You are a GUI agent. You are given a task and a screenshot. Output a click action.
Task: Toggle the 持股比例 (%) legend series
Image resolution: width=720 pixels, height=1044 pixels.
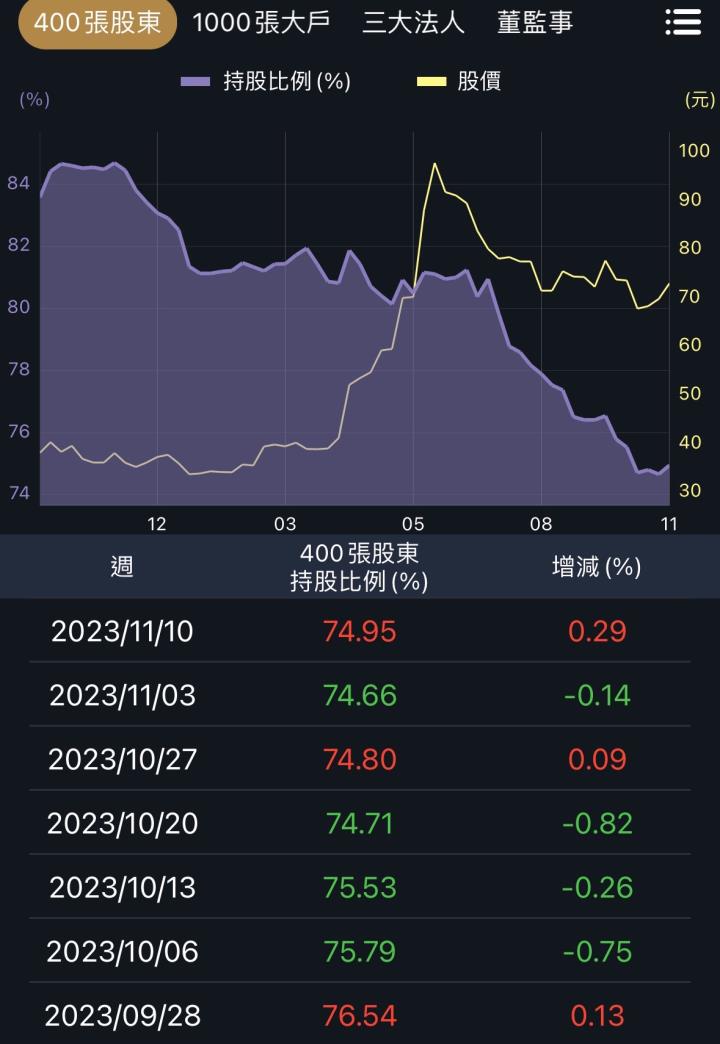[x=286, y=81]
